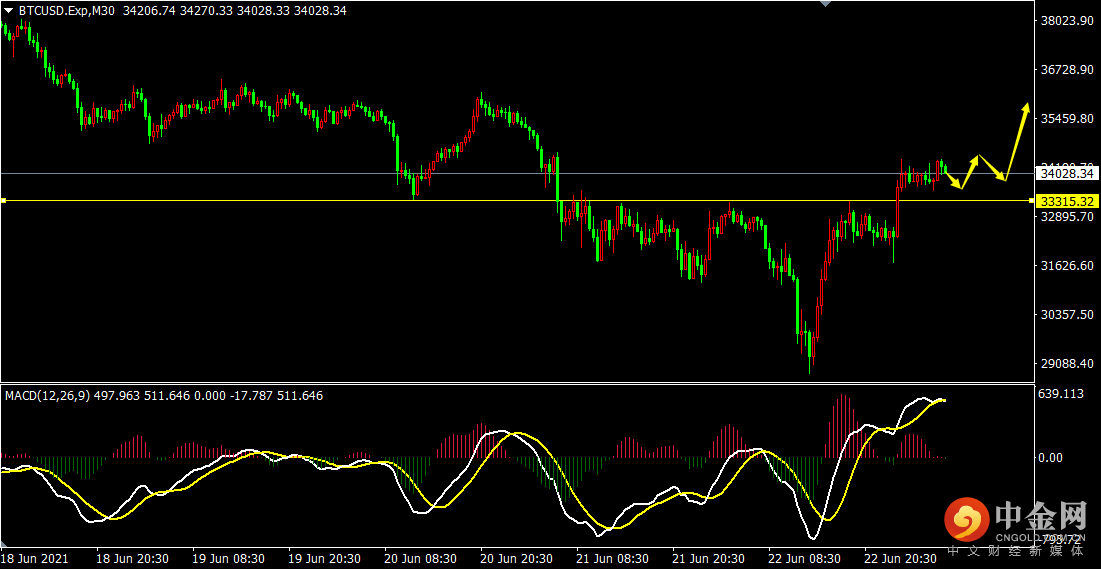Screen dimensions: 1101x569
Task: Select the BTCUSD.Exp,M30 chart title
Action: (x=67, y=11)
